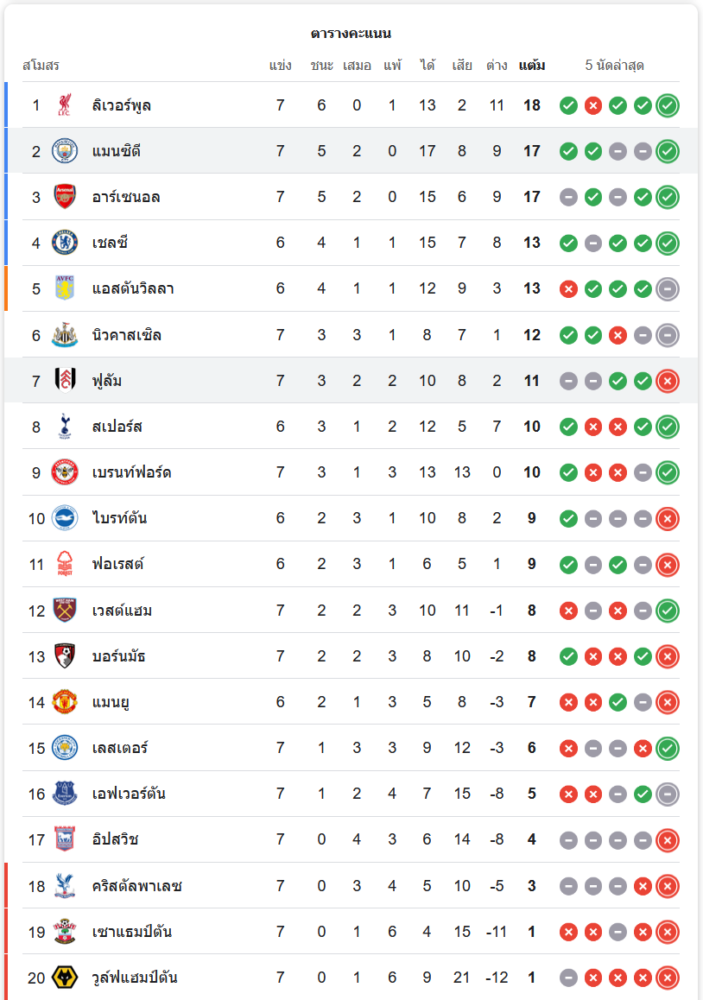Click the red loss icon in Liverpool's form
Viewport: 703px width, 1000px height.
click(x=593, y=105)
